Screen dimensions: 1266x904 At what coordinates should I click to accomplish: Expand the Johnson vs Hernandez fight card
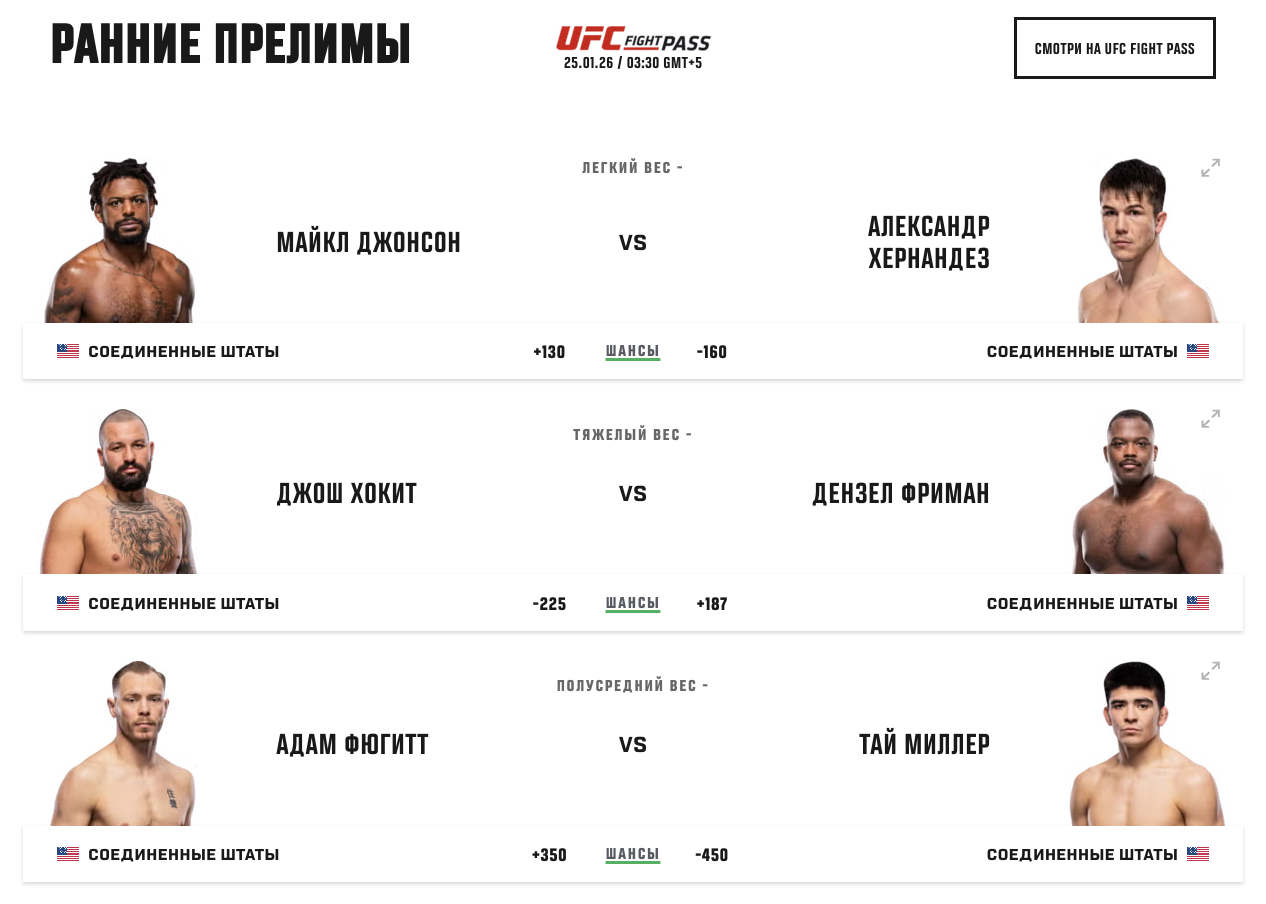1210,168
